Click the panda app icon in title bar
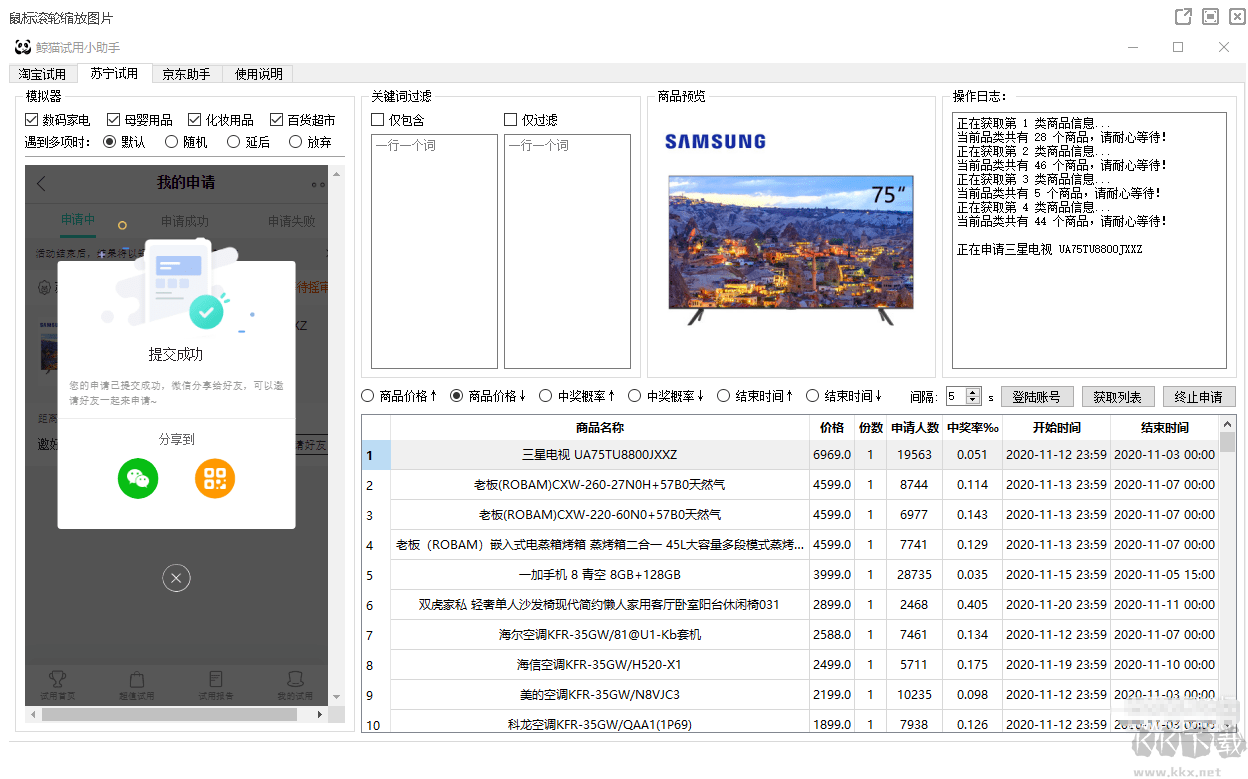 click(23, 47)
